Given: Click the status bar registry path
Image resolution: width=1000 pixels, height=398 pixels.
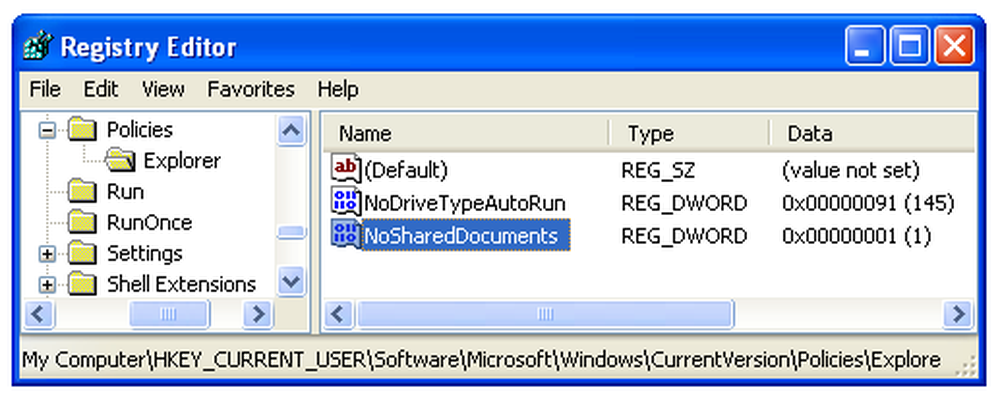Looking at the screenshot, I should pos(481,360).
